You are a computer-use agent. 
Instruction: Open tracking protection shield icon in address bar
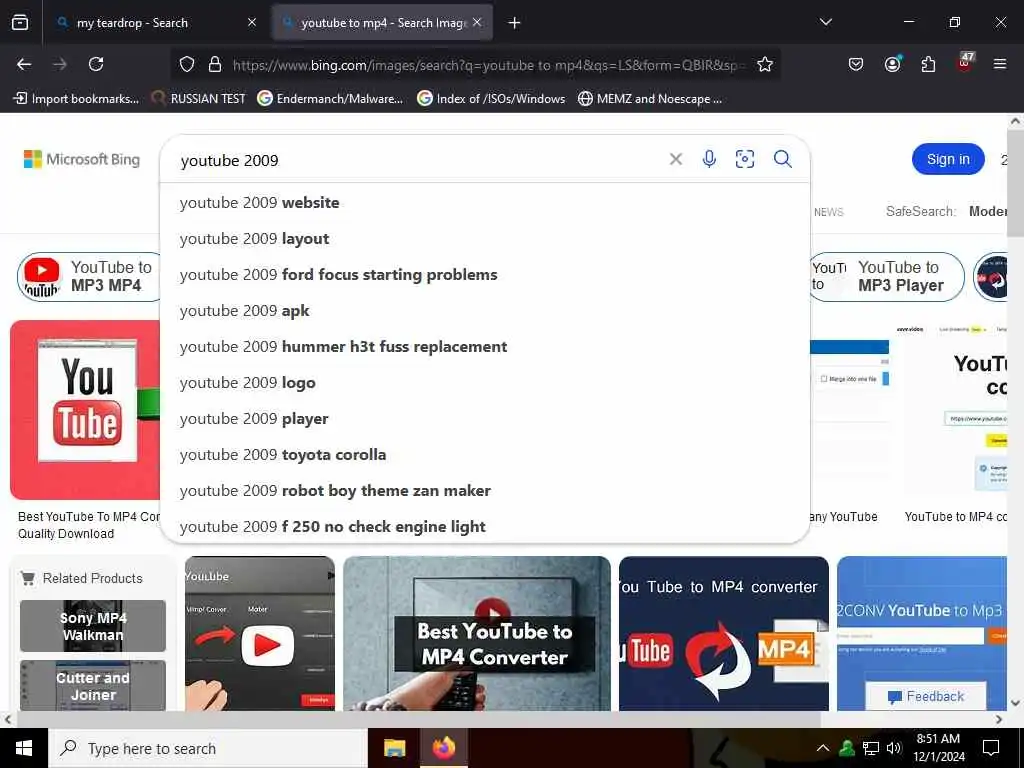187,64
